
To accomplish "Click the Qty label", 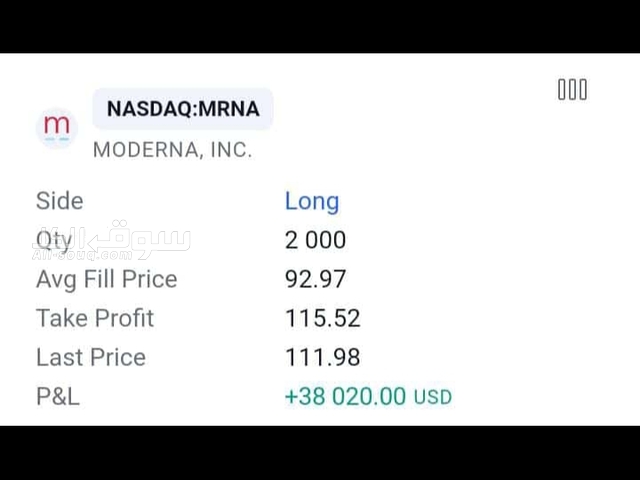I will 53,240.
